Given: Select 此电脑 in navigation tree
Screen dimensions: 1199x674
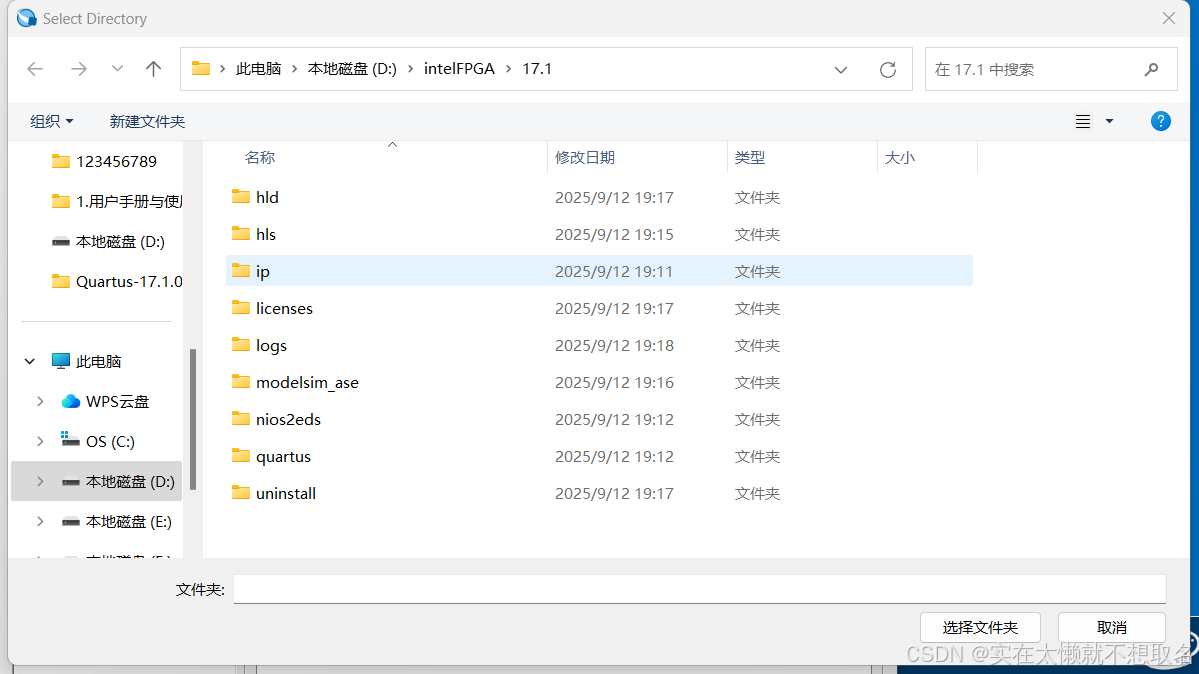Looking at the screenshot, I should [x=99, y=361].
